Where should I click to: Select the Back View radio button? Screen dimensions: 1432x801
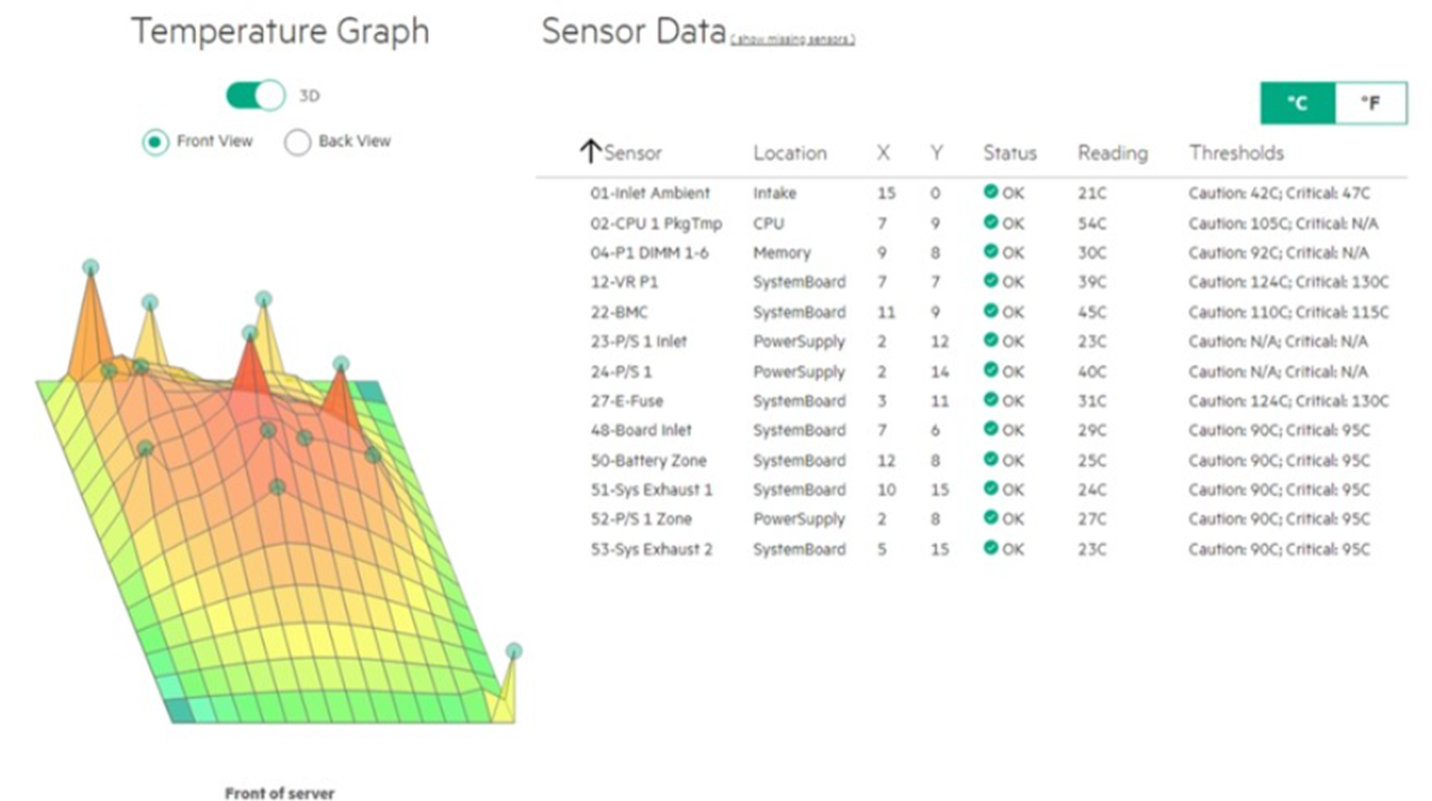point(298,142)
